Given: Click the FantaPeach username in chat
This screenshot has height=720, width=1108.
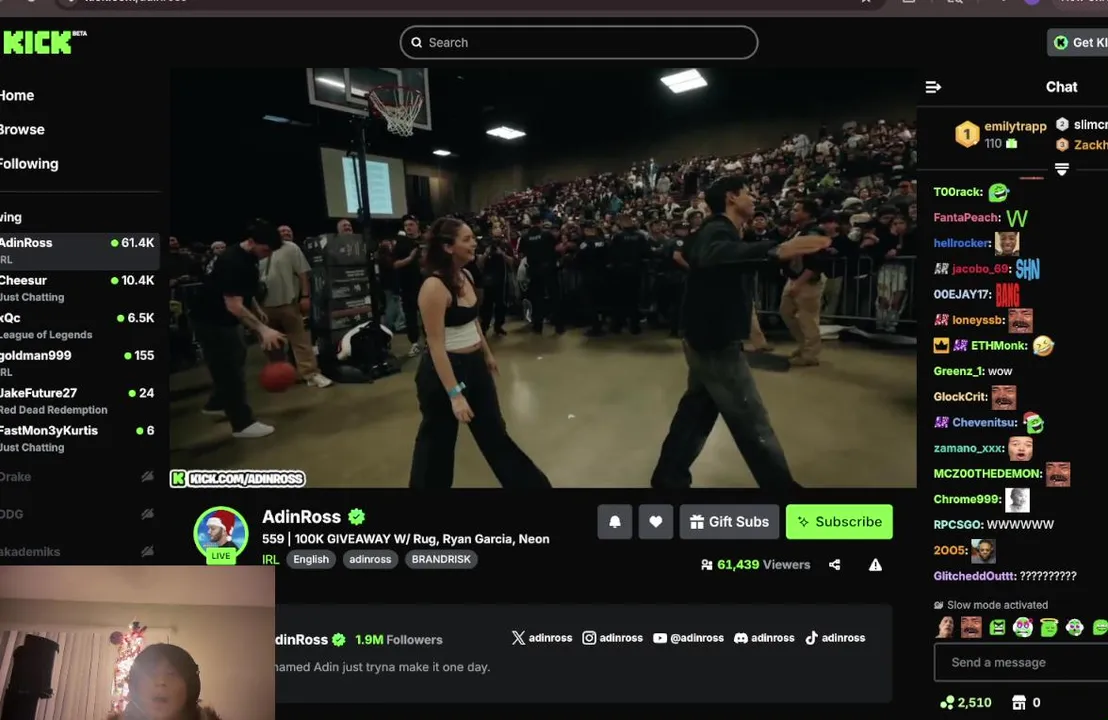Looking at the screenshot, I should [967, 218].
